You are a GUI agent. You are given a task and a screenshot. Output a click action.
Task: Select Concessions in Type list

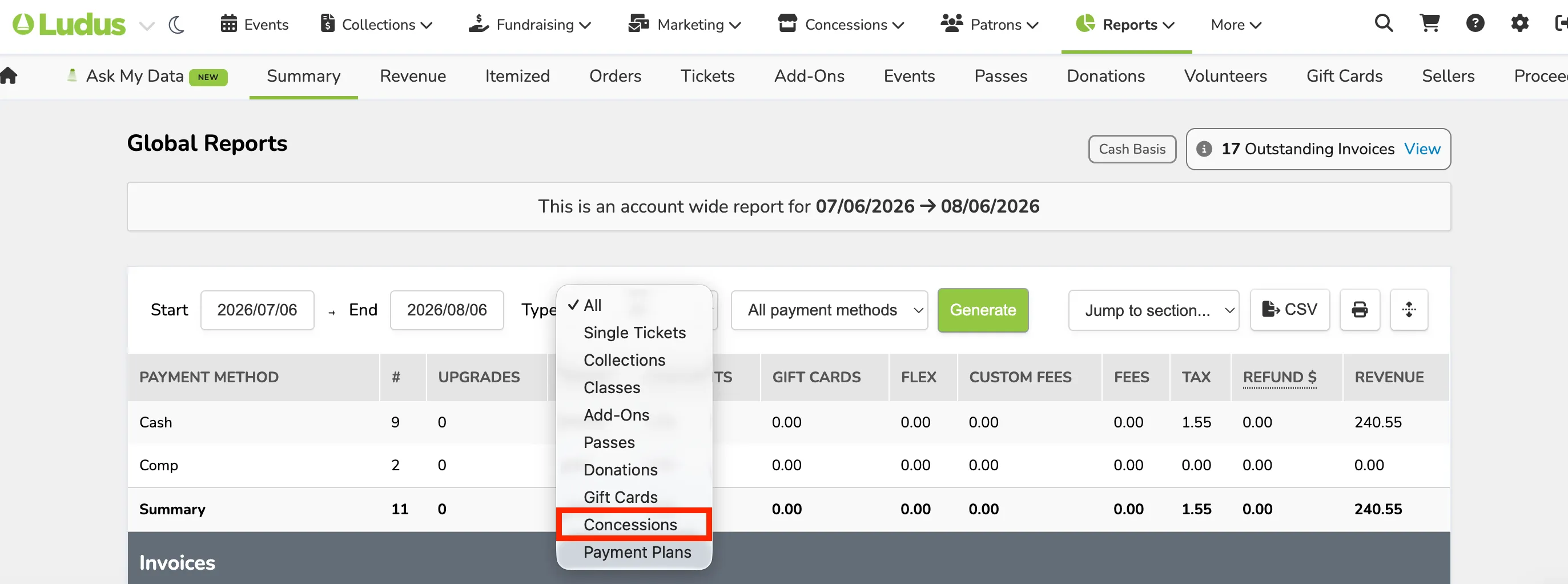point(634,525)
